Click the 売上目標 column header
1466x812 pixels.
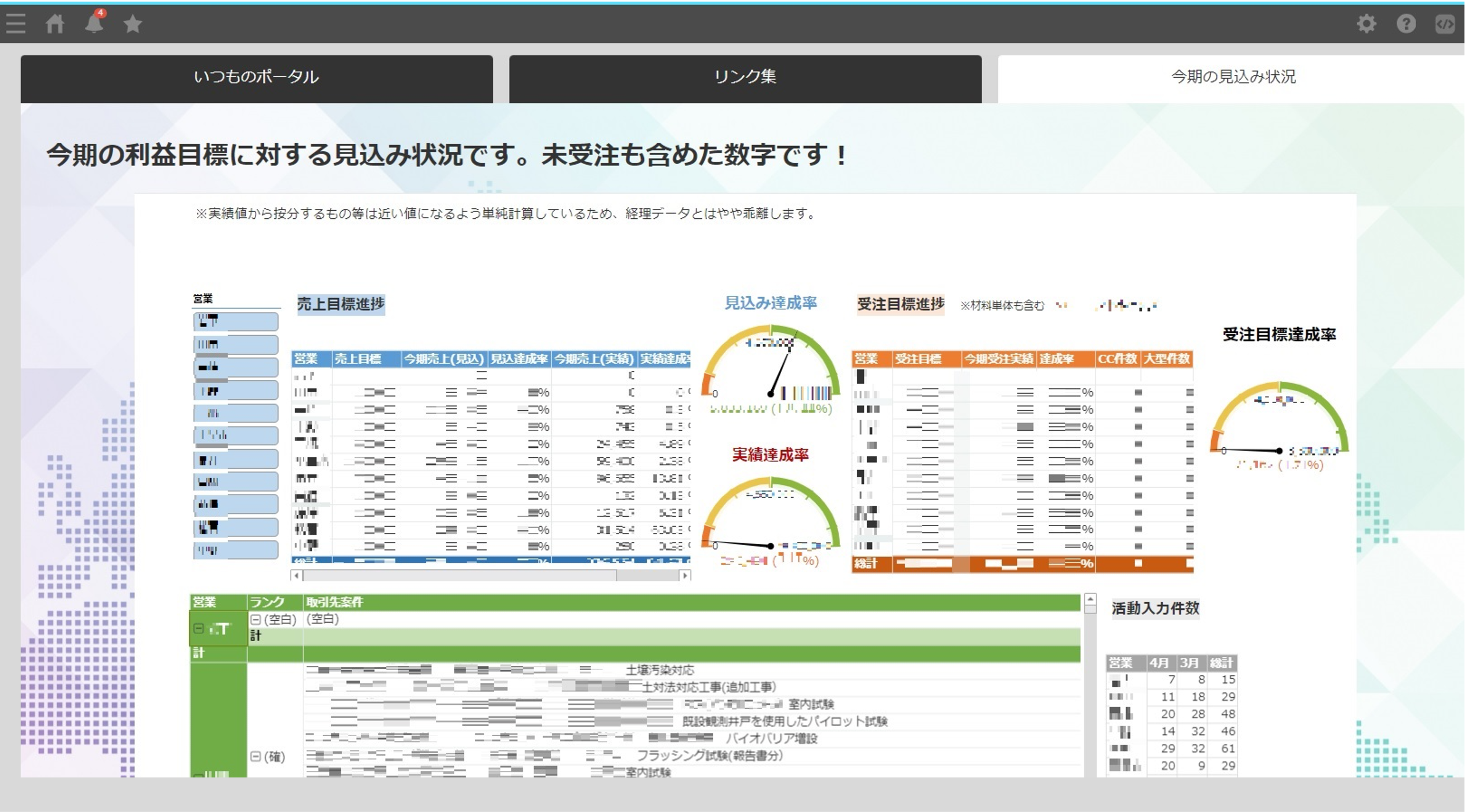point(358,359)
